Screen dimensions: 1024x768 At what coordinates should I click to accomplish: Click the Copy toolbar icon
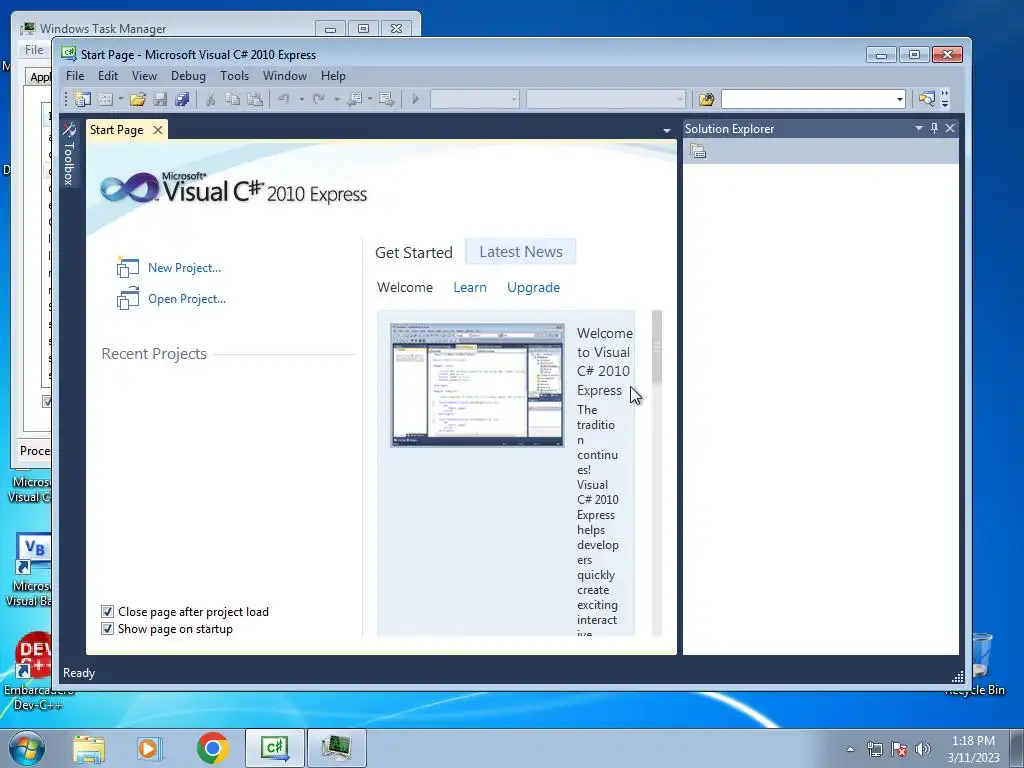(232, 99)
